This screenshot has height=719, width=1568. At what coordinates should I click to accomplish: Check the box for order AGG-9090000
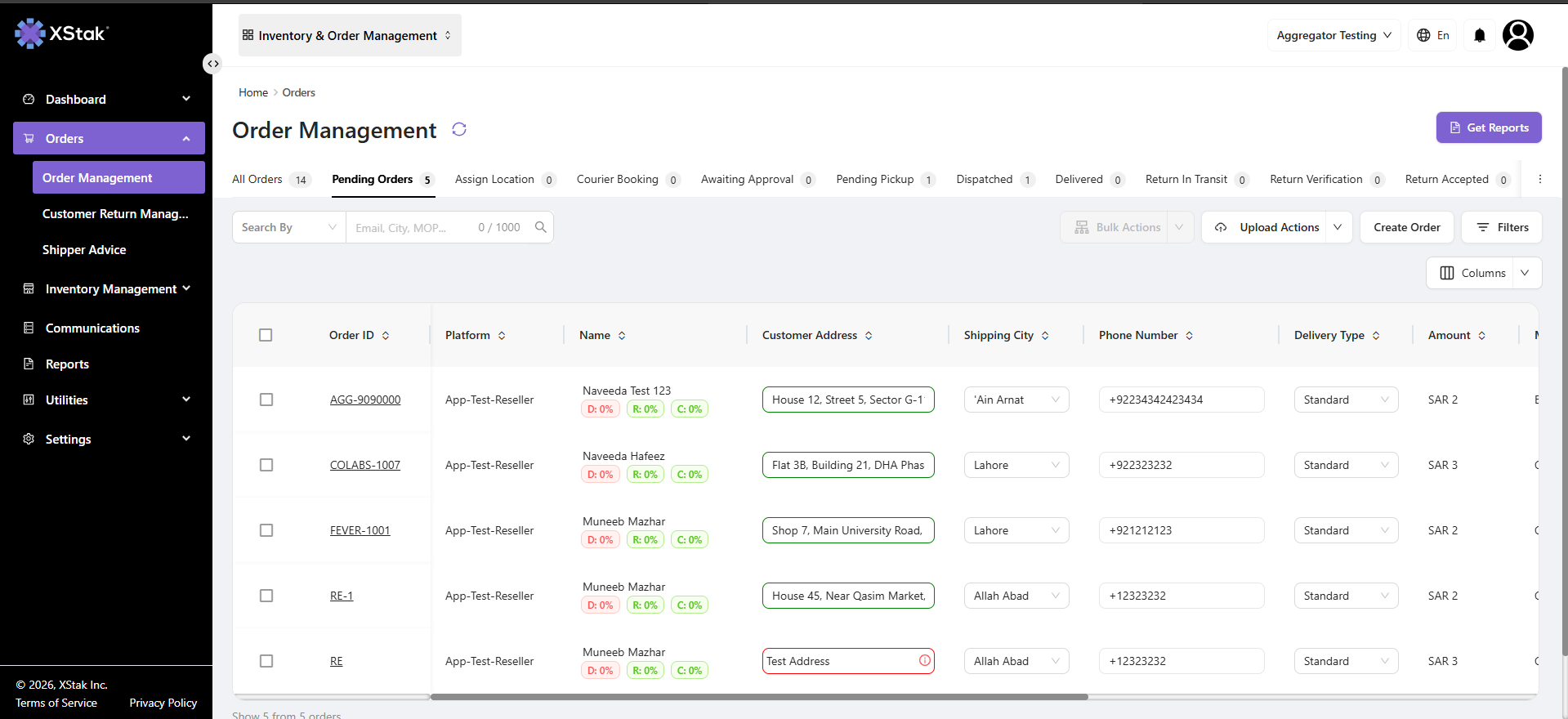[x=266, y=400]
